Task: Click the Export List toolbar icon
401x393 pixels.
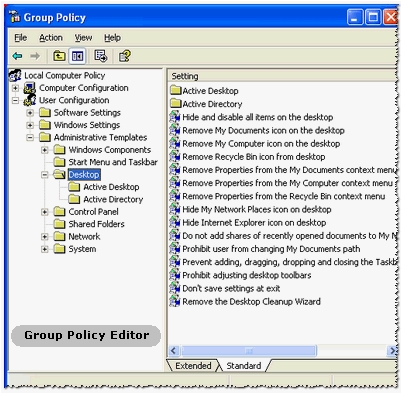Action: [101, 56]
